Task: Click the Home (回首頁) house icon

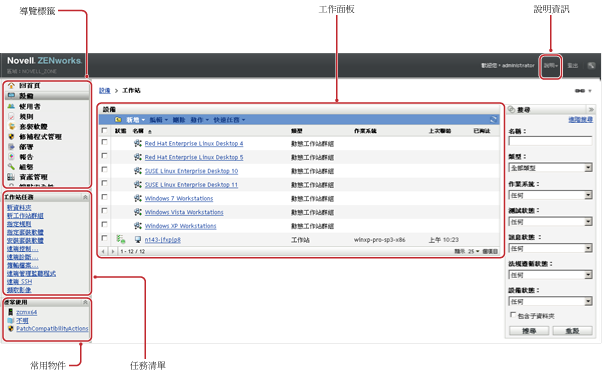Action: (x=12, y=86)
